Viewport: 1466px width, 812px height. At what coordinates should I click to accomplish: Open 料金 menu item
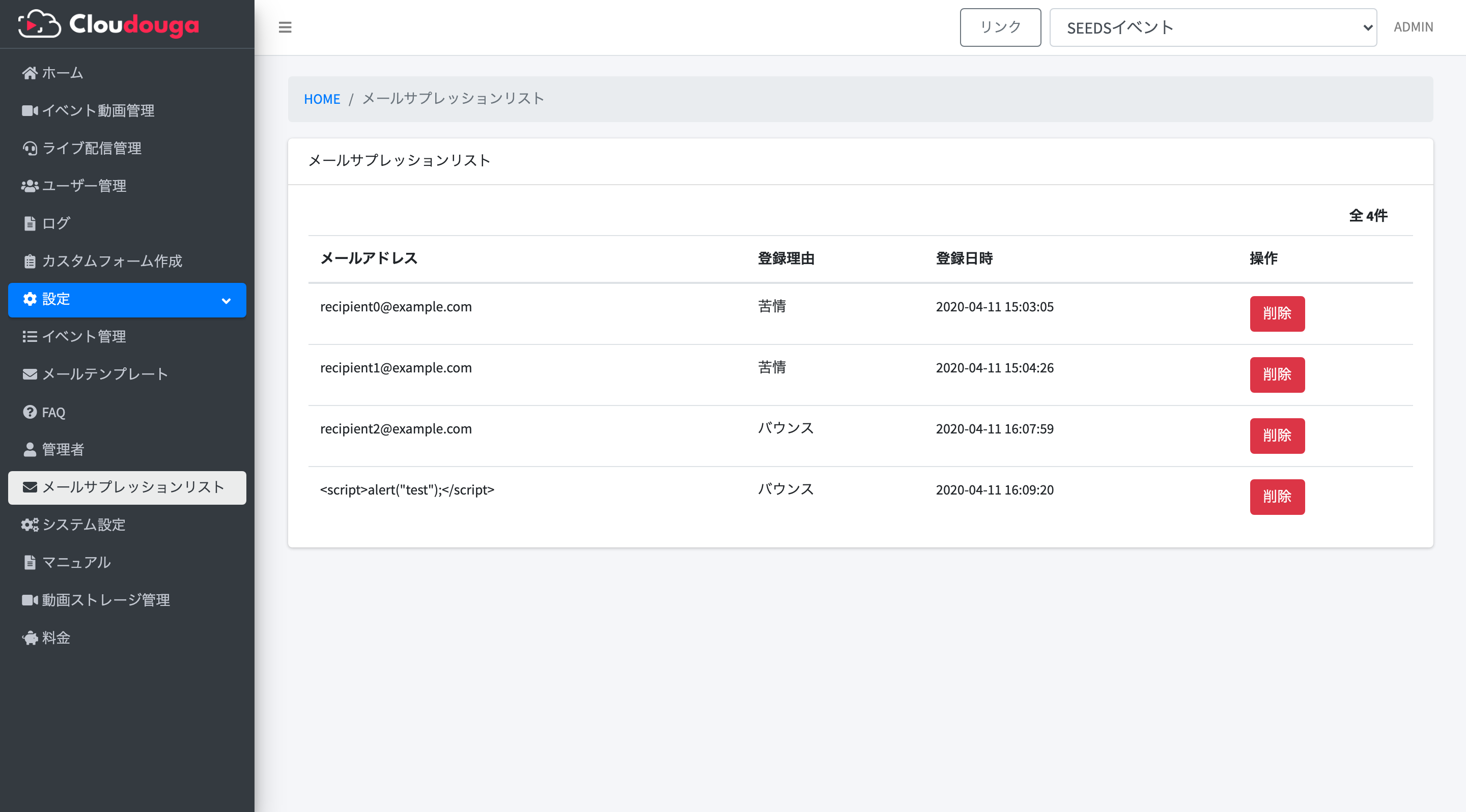[127, 637]
